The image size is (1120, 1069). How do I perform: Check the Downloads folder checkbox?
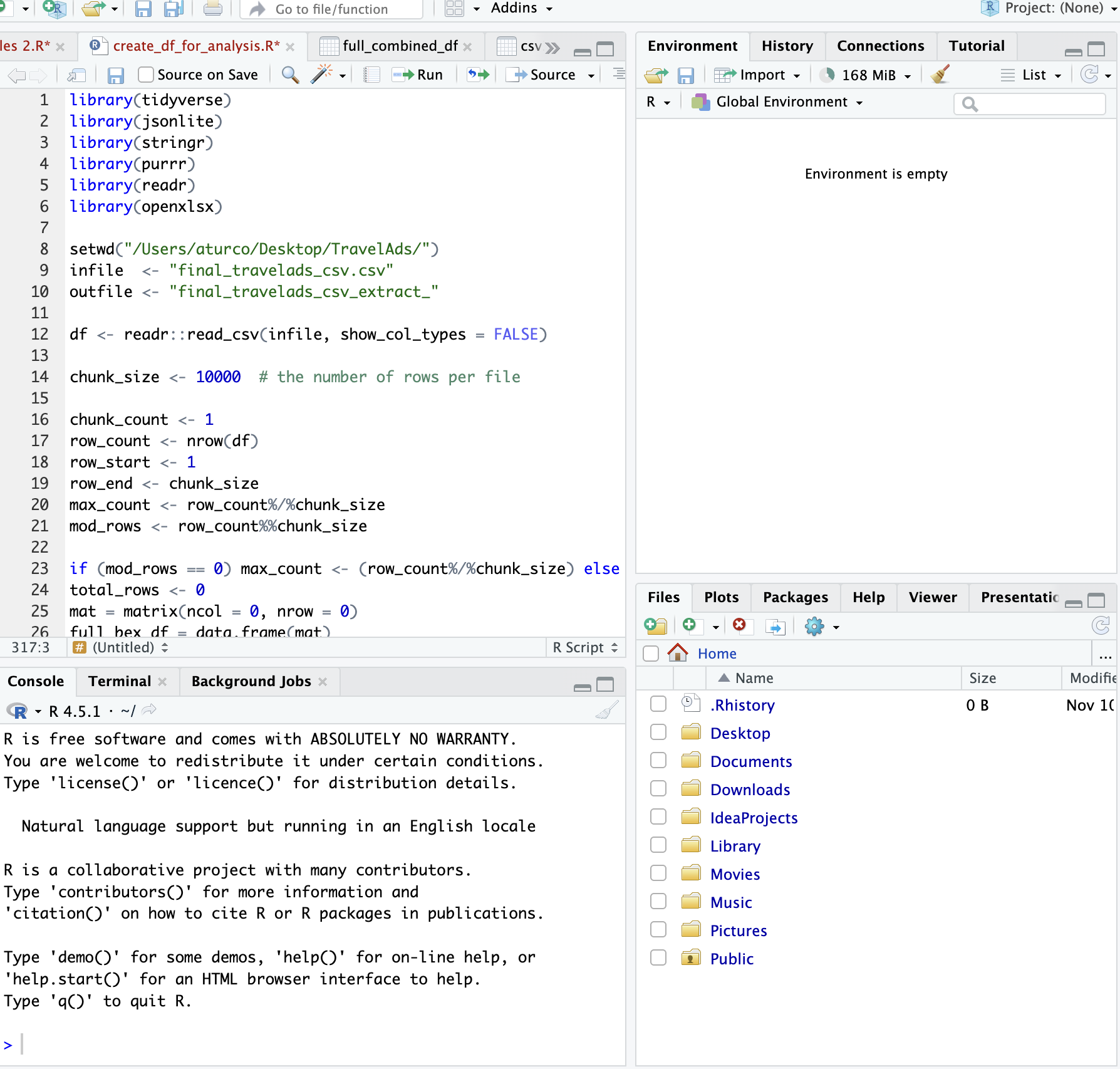coord(658,788)
